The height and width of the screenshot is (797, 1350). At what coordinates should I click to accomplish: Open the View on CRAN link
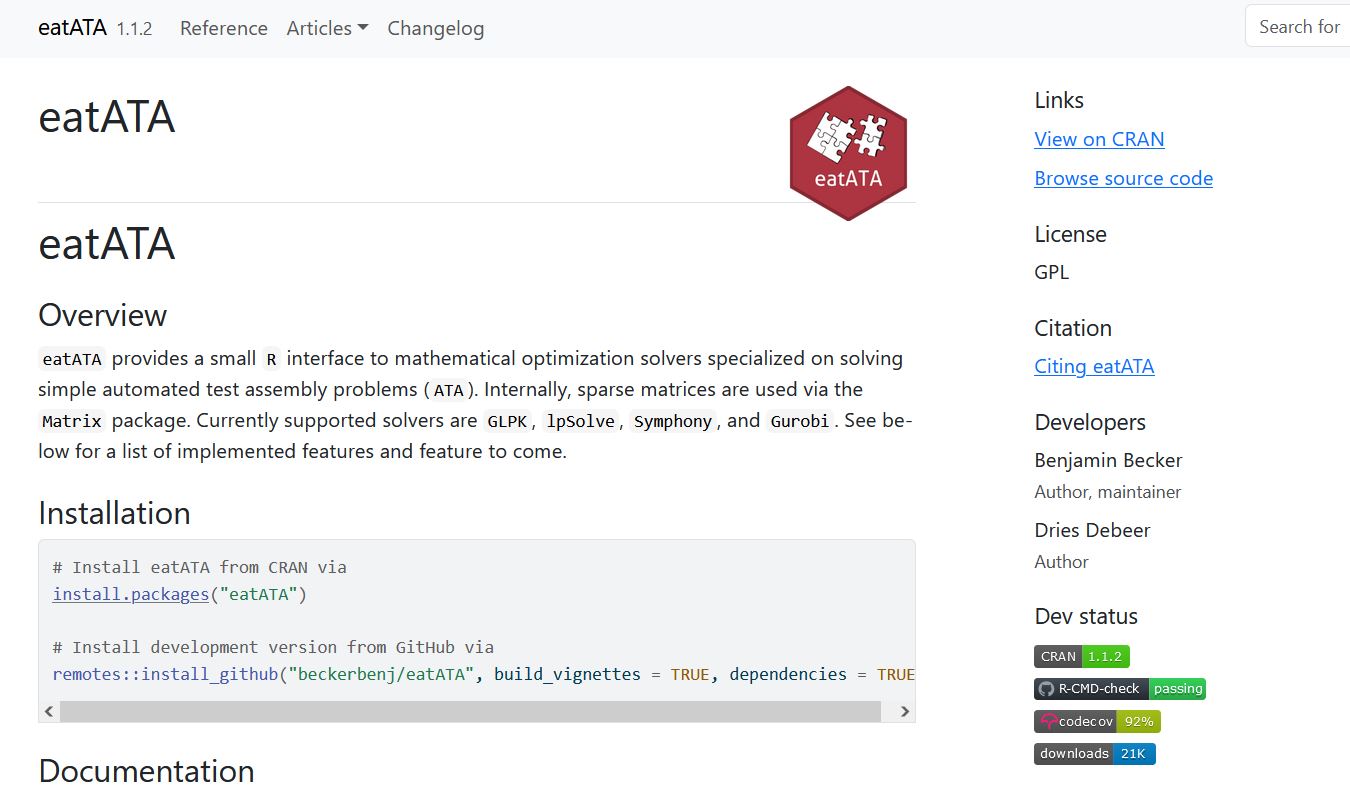(1099, 139)
